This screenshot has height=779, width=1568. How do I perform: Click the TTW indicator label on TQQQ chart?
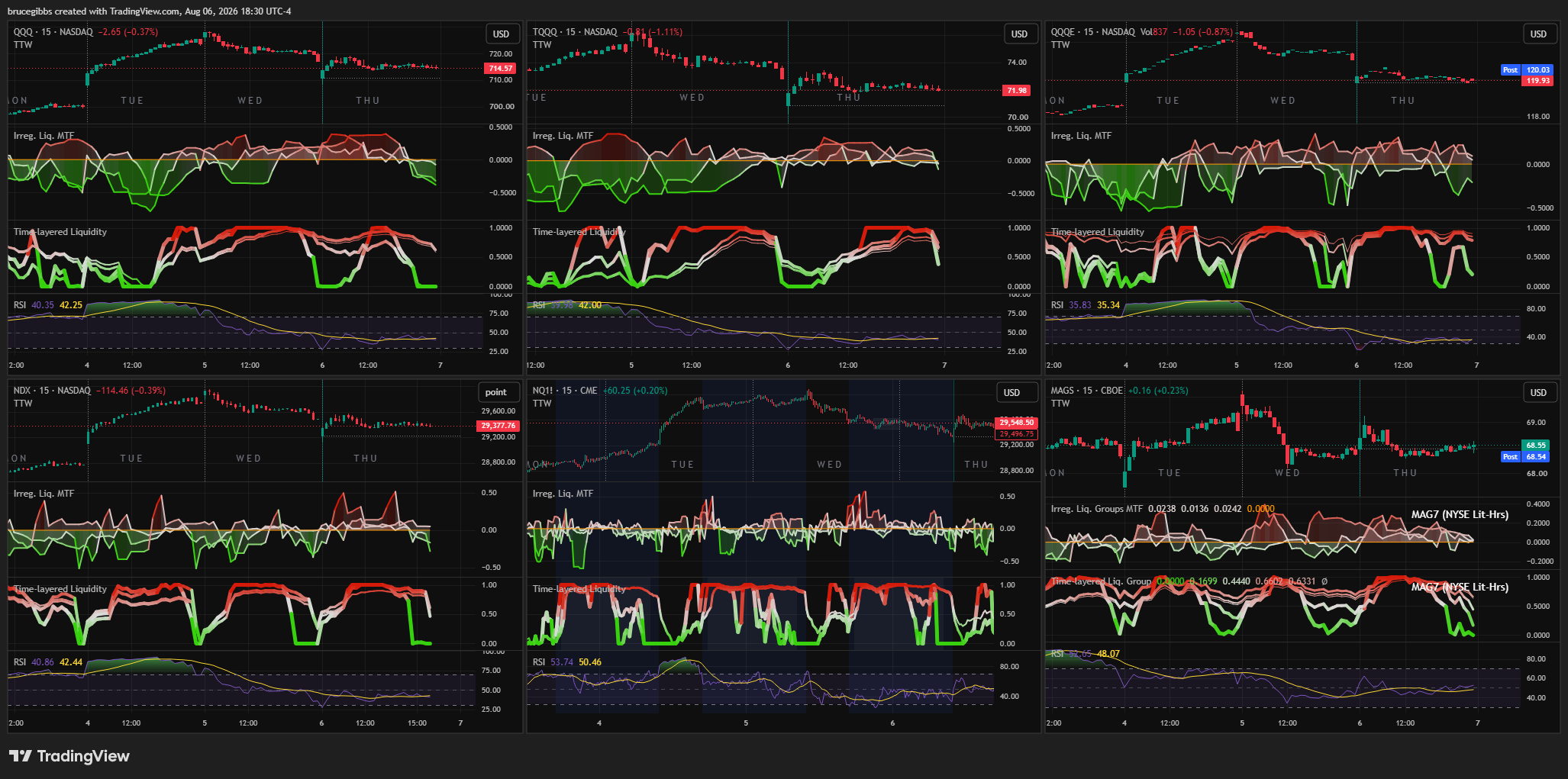[x=542, y=45]
